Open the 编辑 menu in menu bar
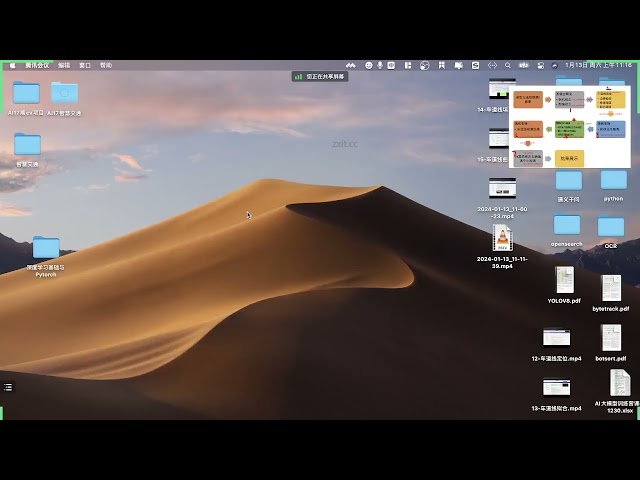 64,65
